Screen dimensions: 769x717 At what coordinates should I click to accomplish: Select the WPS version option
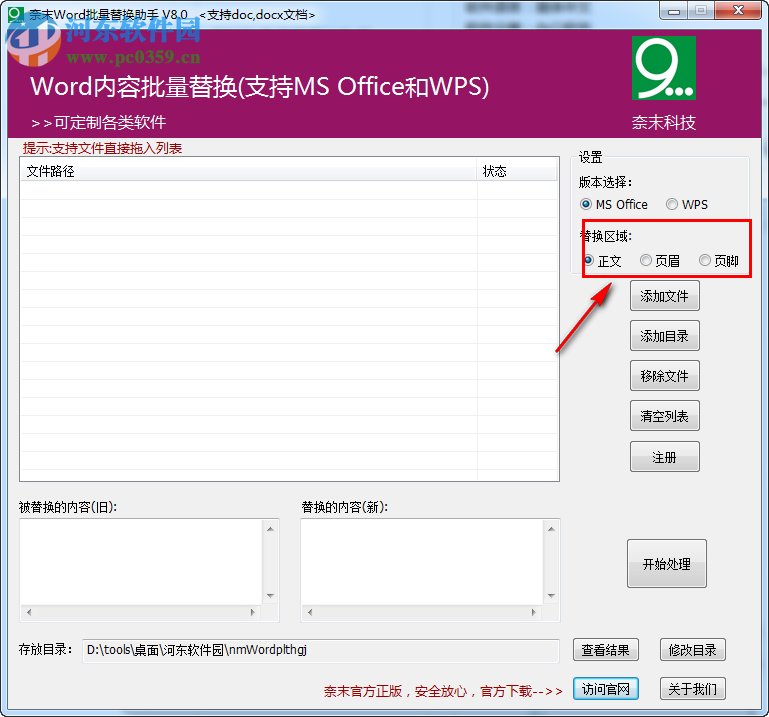687,204
